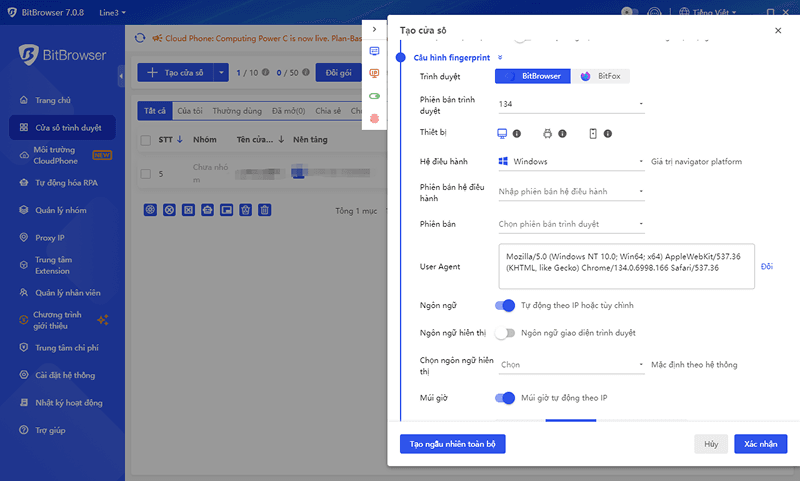The width and height of the screenshot is (800, 481).
Task: Turn off the Ngôn ngữ auto toggle
Action: click(505, 305)
